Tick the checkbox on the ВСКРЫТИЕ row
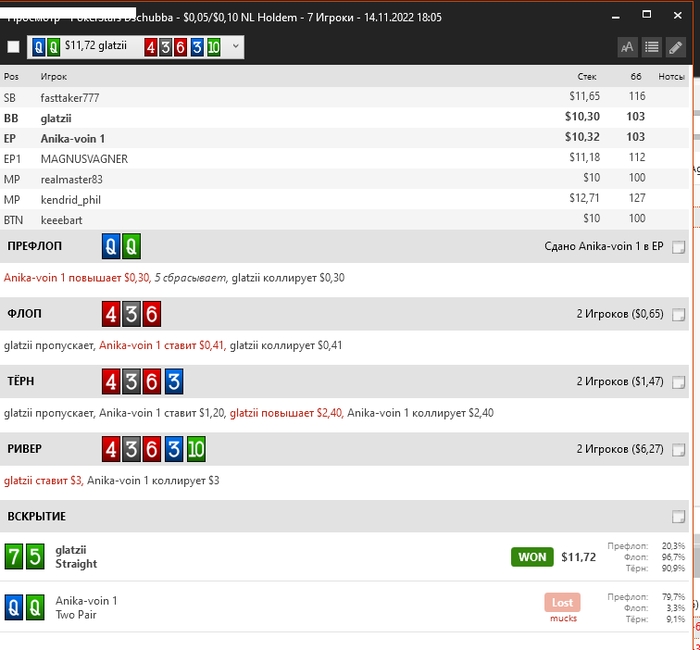 (x=679, y=516)
